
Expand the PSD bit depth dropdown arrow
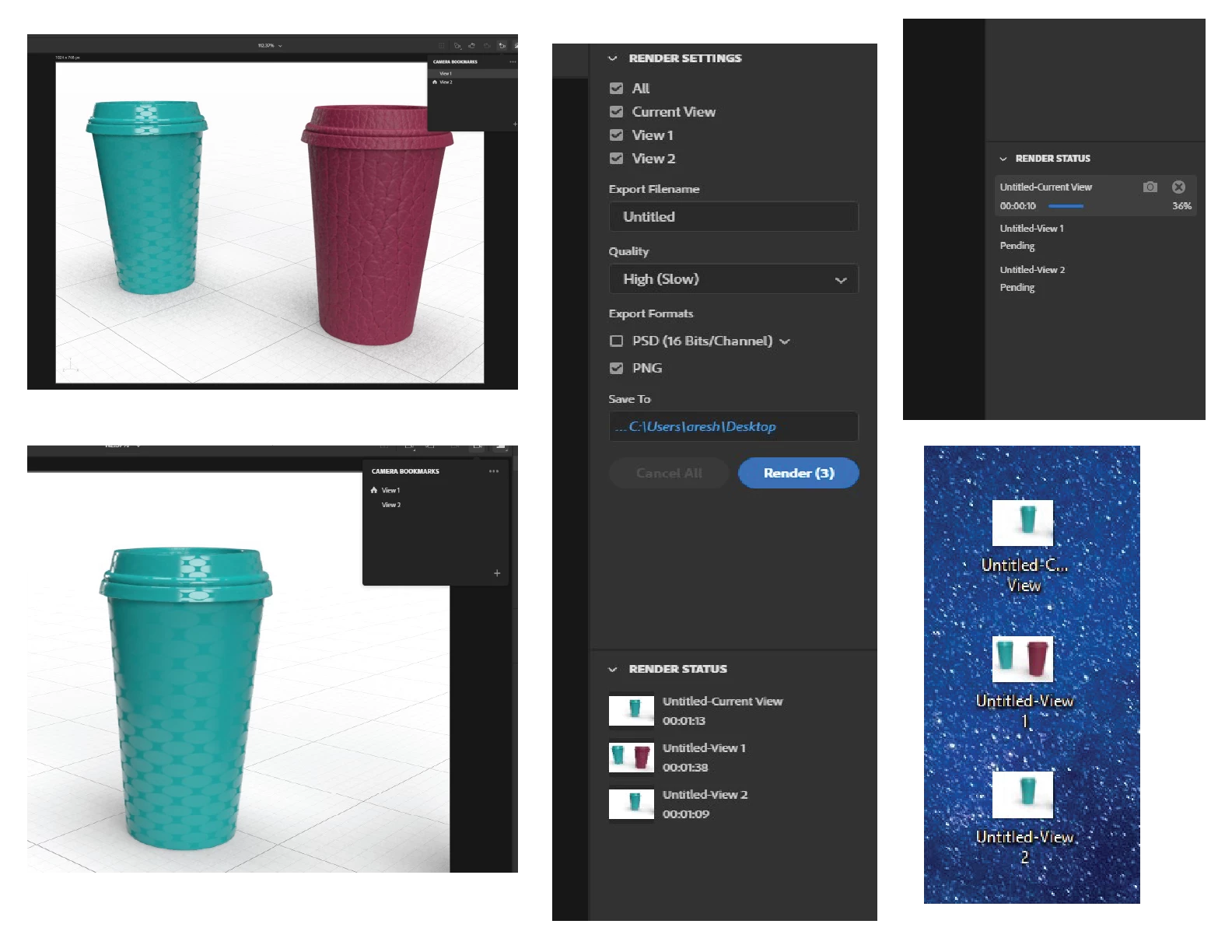click(x=785, y=341)
